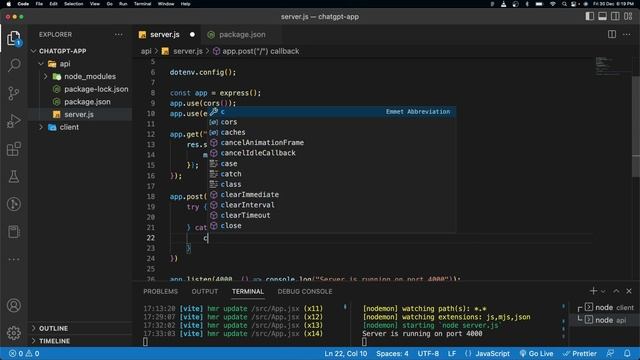Open the DEBUG CONSOLE tab
The height and width of the screenshot is (360, 640).
304,291
